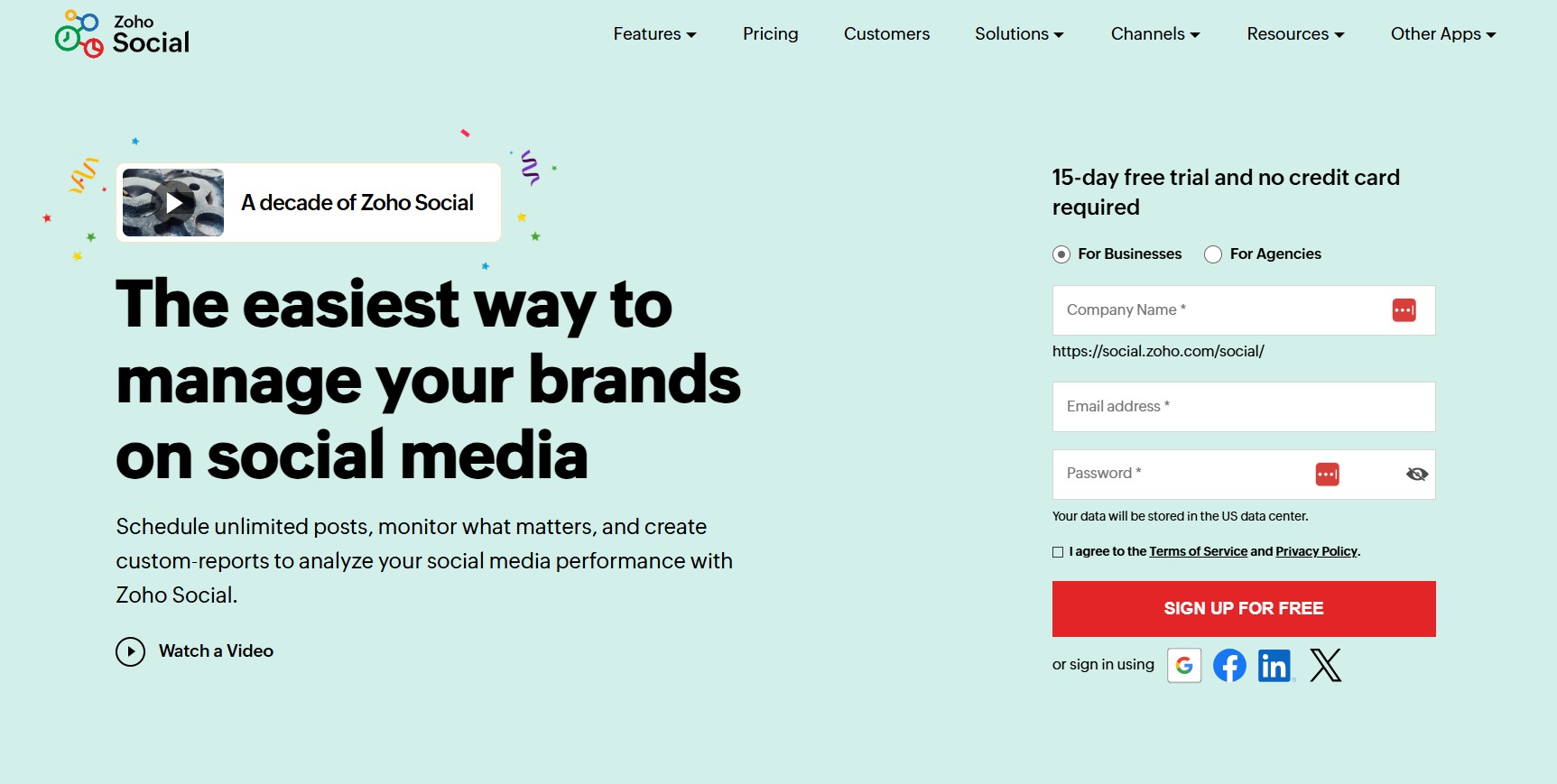1557x784 pixels.
Task: Click the SIGN UP FOR FREE button
Action: pos(1243,608)
